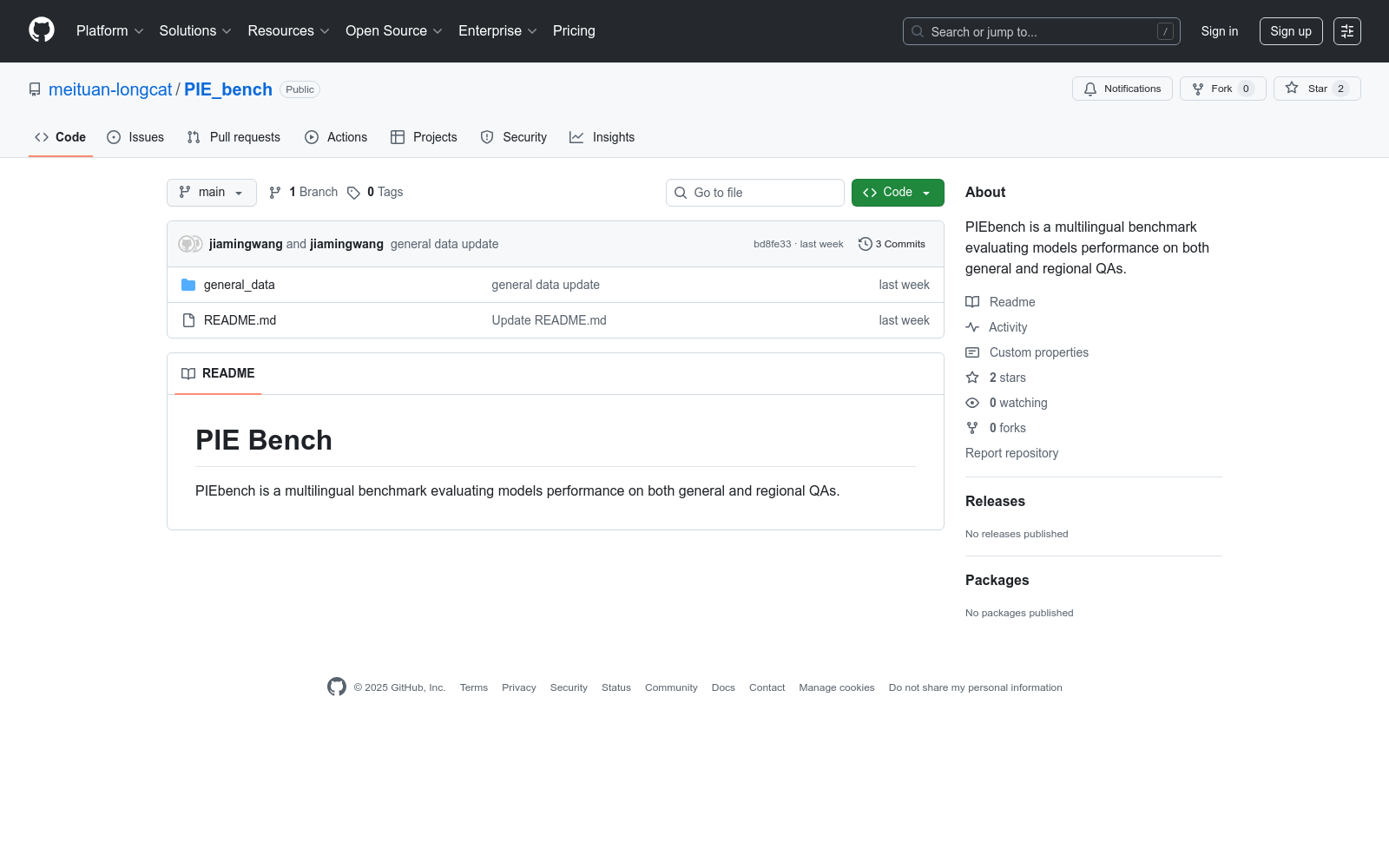The width and height of the screenshot is (1389, 868).
Task: Switch to the Issues tab
Action: tap(135, 137)
